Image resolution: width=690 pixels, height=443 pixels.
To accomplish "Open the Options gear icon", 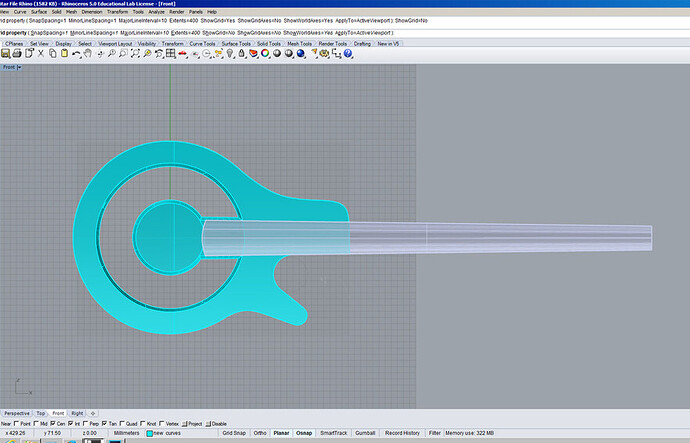I will coord(325,53).
